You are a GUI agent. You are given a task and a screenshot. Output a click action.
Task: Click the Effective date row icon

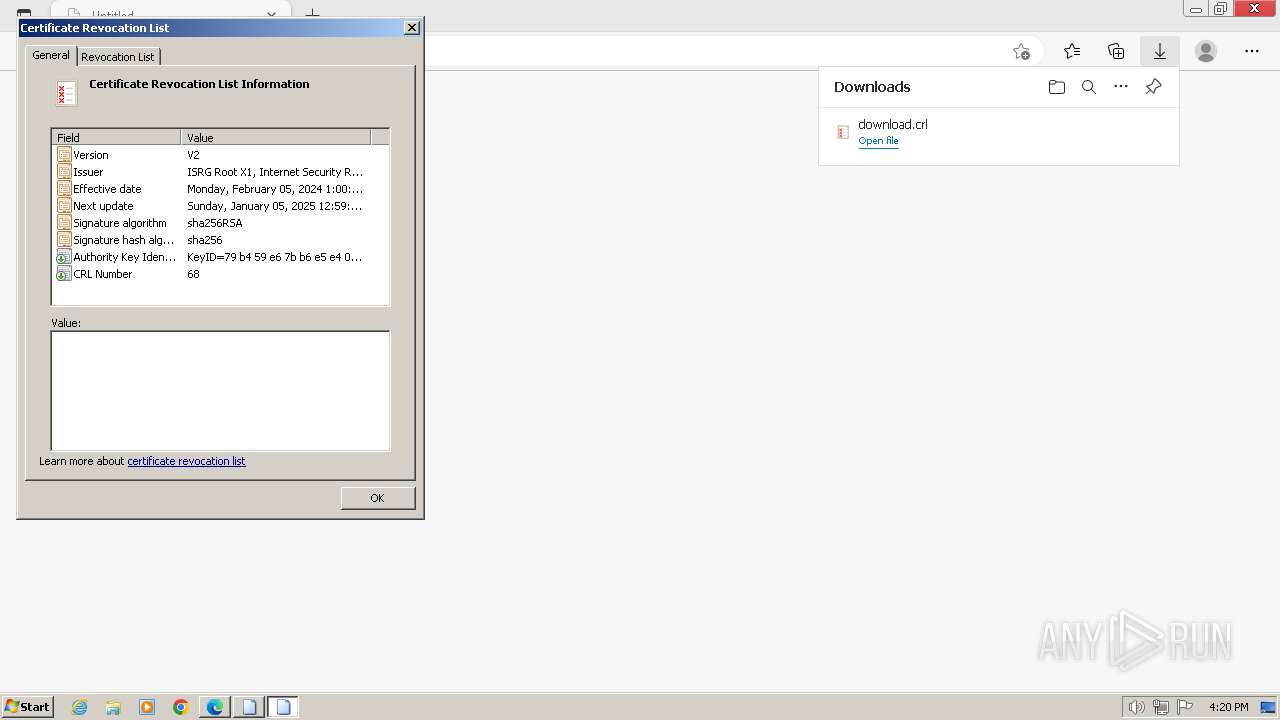point(64,189)
